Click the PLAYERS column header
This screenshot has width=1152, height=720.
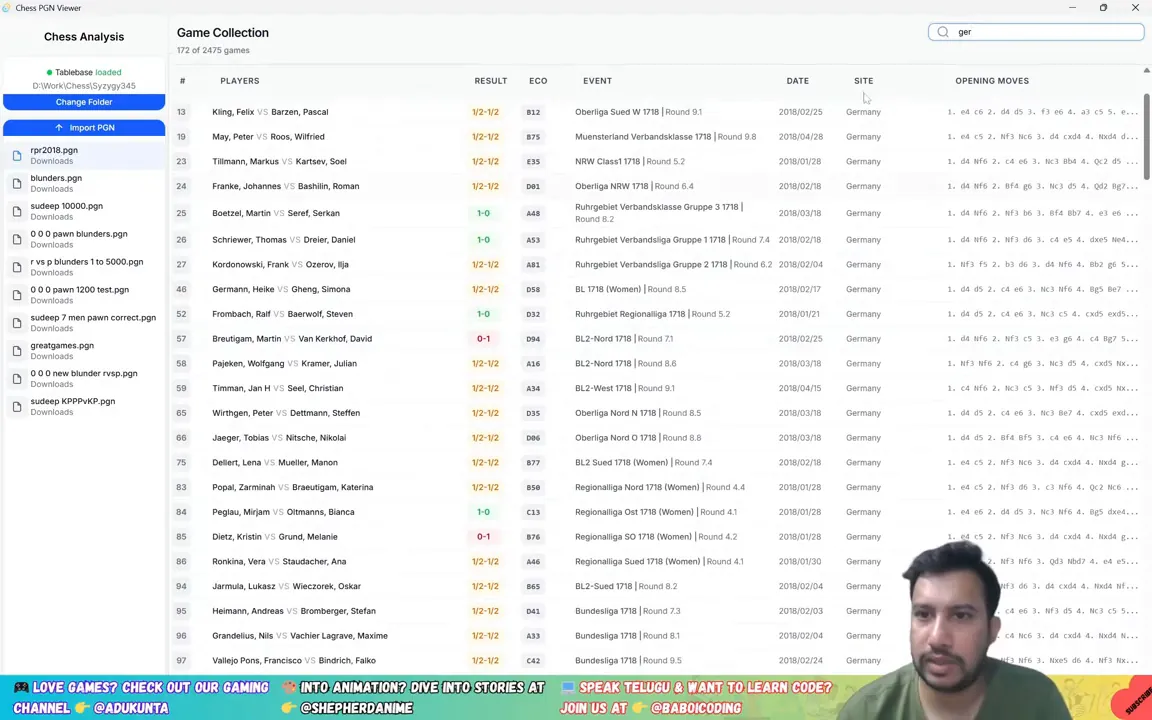tap(240, 81)
